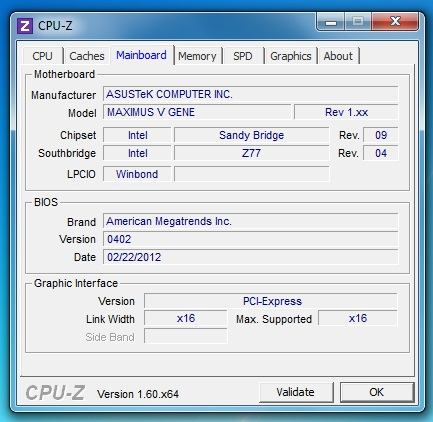Click the Validate button

(296, 392)
